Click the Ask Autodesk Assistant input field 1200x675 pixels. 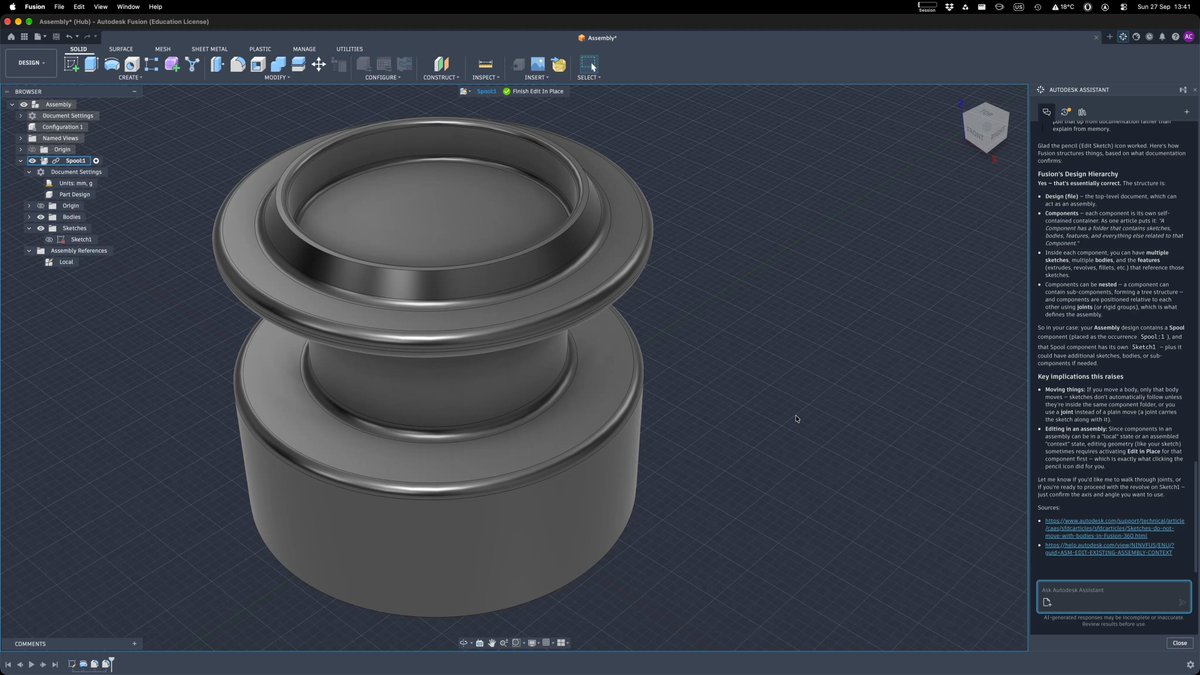coord(1114,596)
